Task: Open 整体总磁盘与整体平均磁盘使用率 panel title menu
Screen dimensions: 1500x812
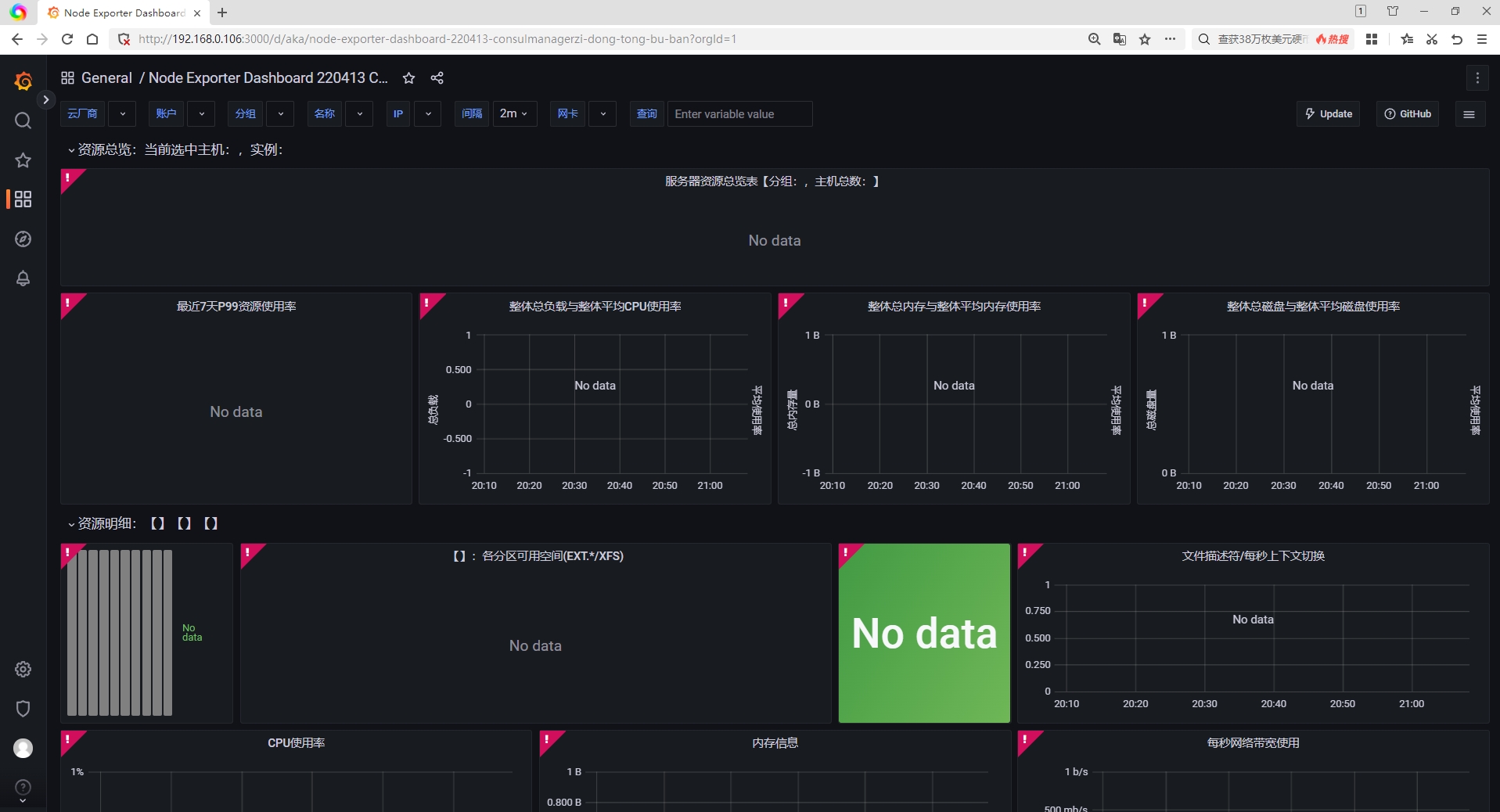Action: [1313, 306]
